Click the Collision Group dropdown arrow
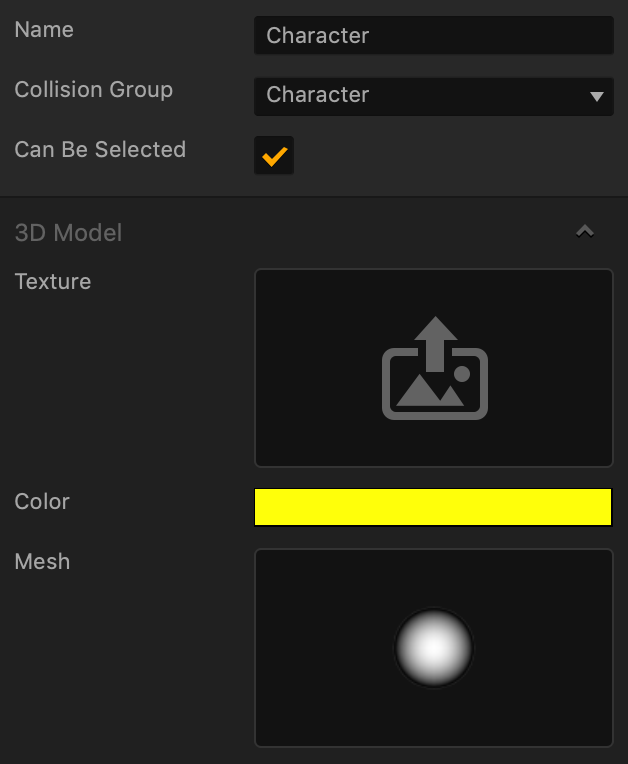 pyautogui.click(x=597, y=97)
